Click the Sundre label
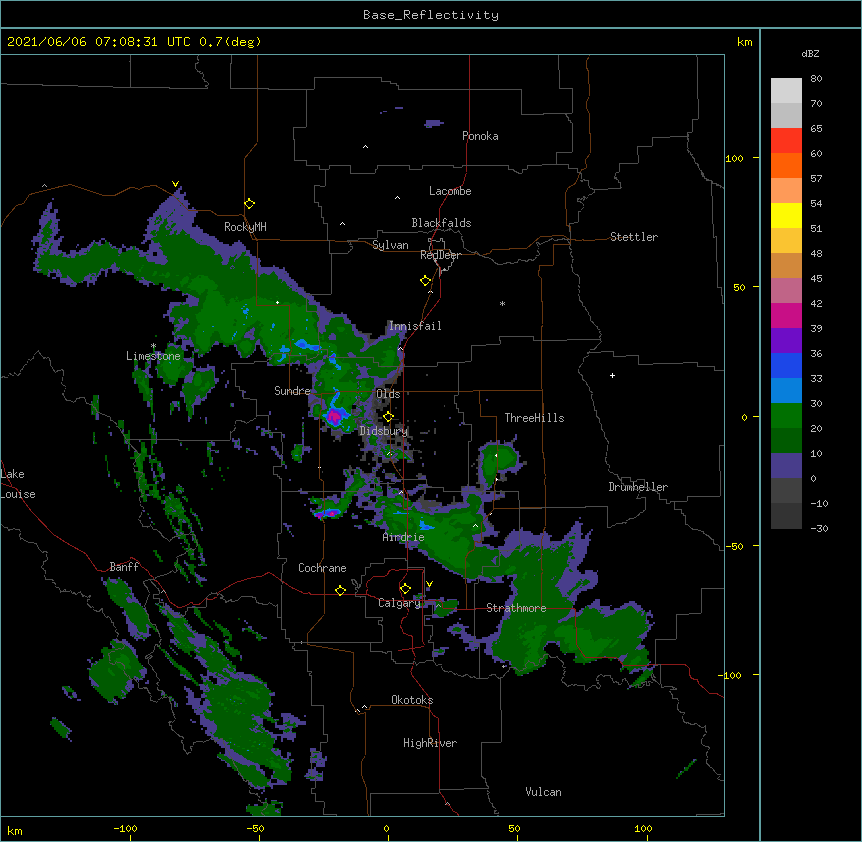Screen dimensions: 862x842 point(292,391)
